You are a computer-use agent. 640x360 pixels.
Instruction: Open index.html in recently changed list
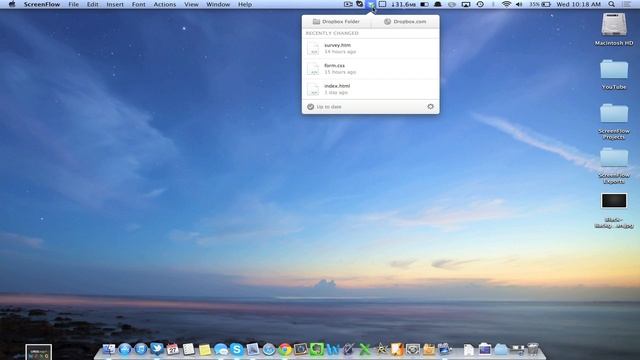(371, 89)
